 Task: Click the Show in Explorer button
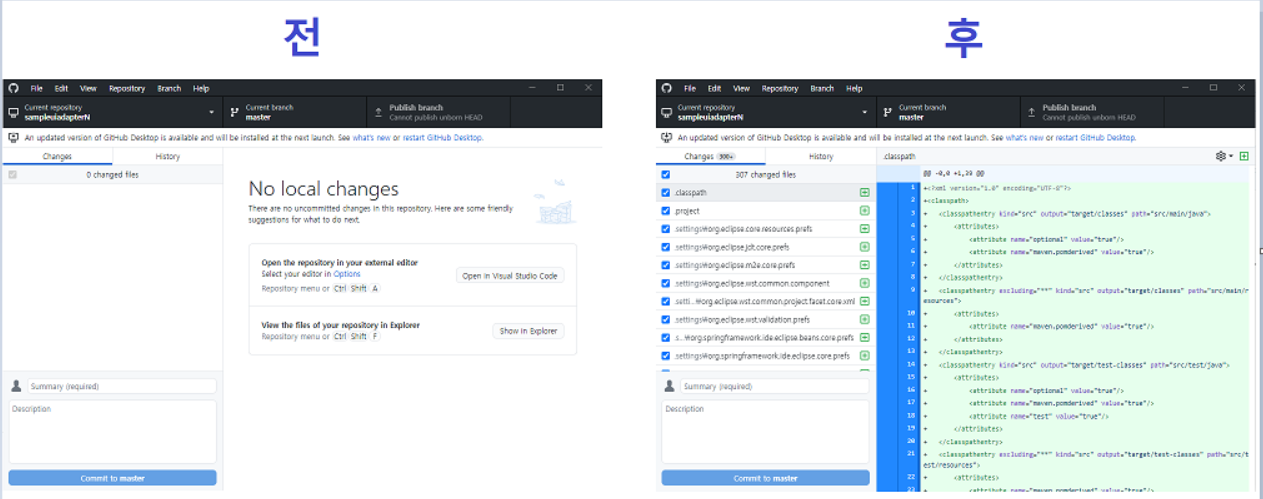529,331
